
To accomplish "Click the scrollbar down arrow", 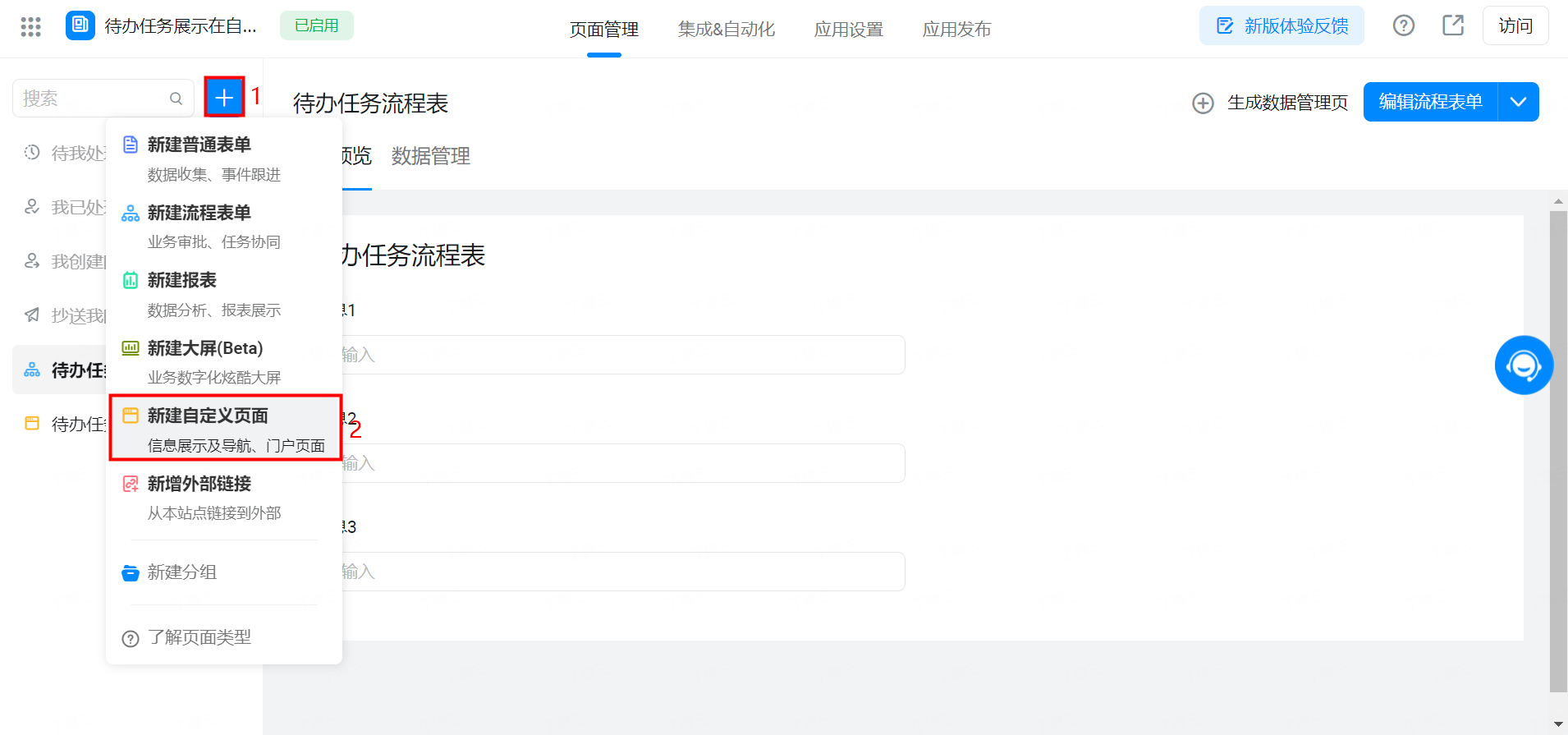I will (x=1558, y=724).
